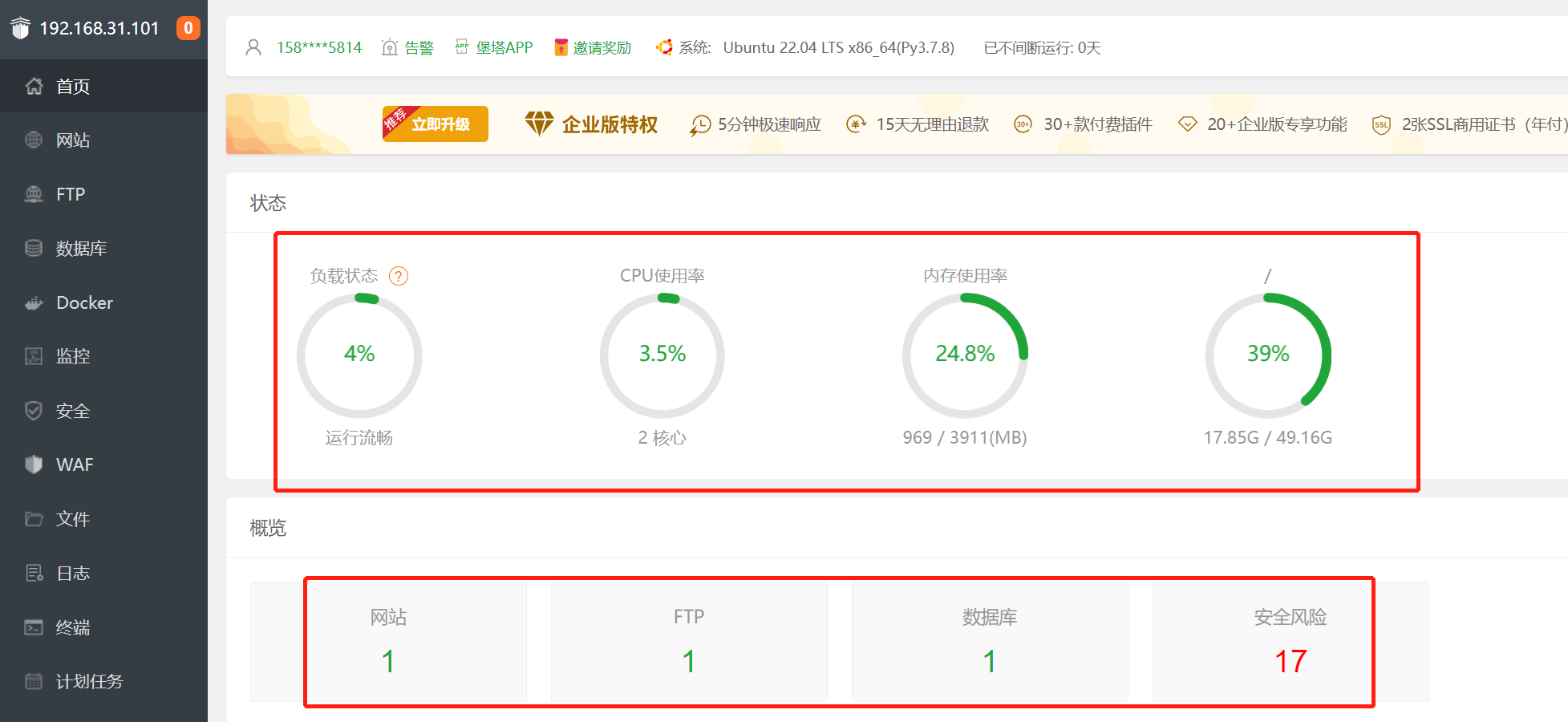Click the globe icon beside 网站
The width and height of the screenshot is (1568, 722).
[34, 140]
